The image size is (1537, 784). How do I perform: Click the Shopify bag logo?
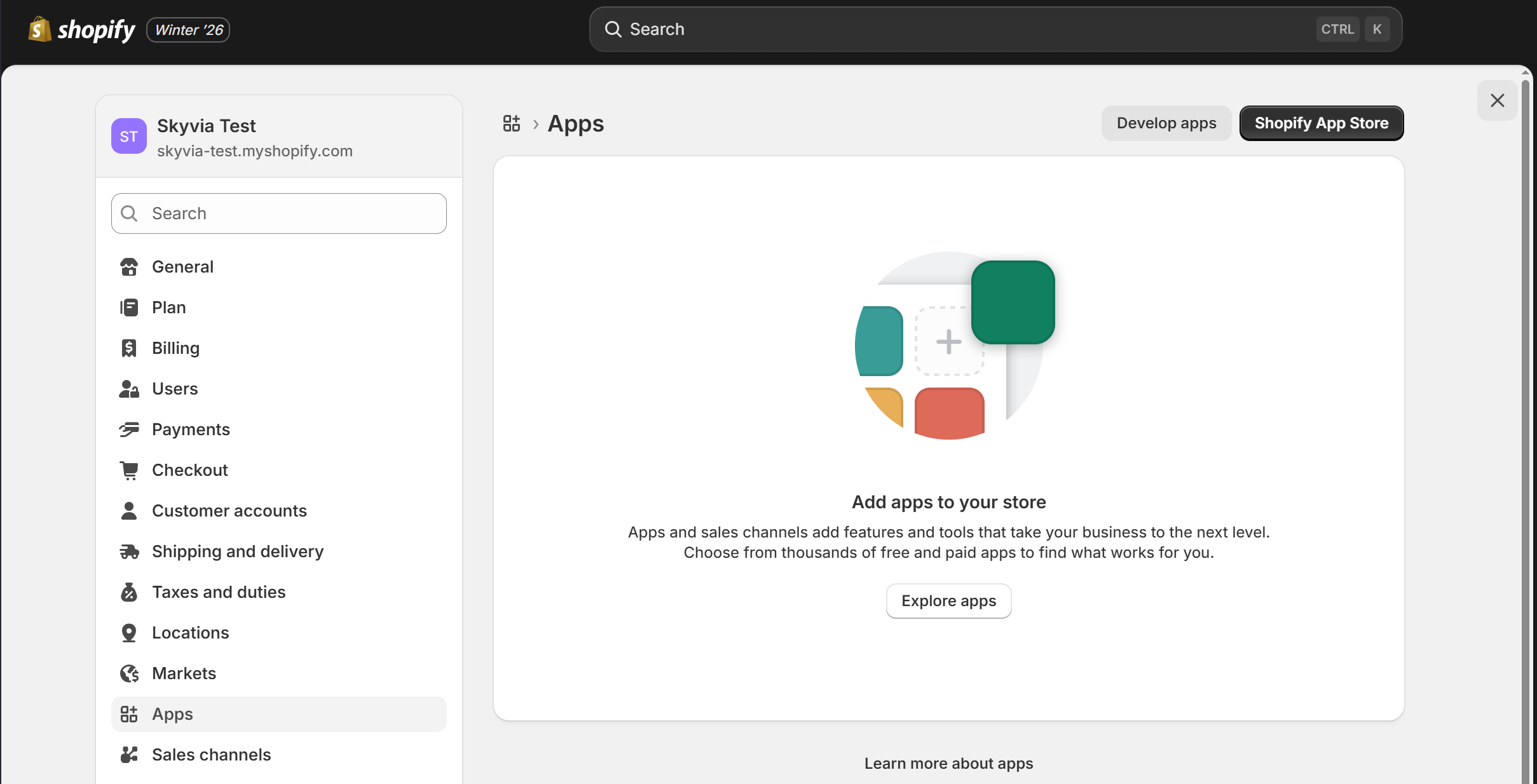point(38,29)
